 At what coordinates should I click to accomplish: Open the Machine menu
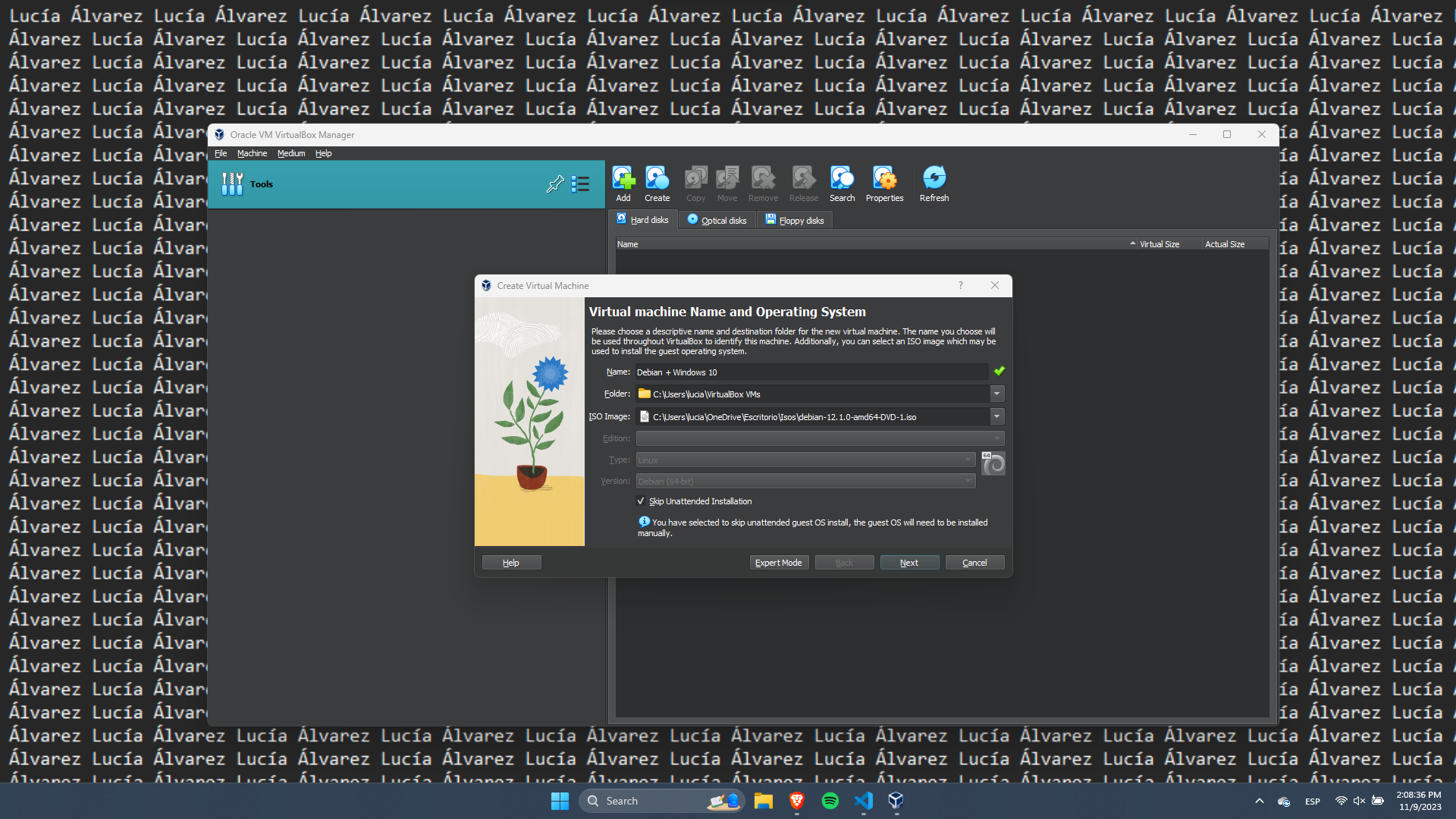coord(252,153)
